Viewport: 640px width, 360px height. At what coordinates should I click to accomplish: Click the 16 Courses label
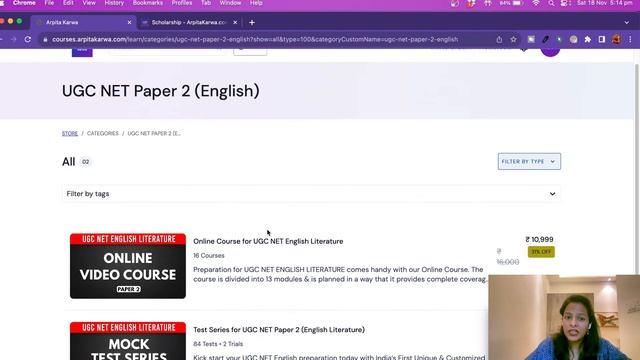click(x=209, y=256)
